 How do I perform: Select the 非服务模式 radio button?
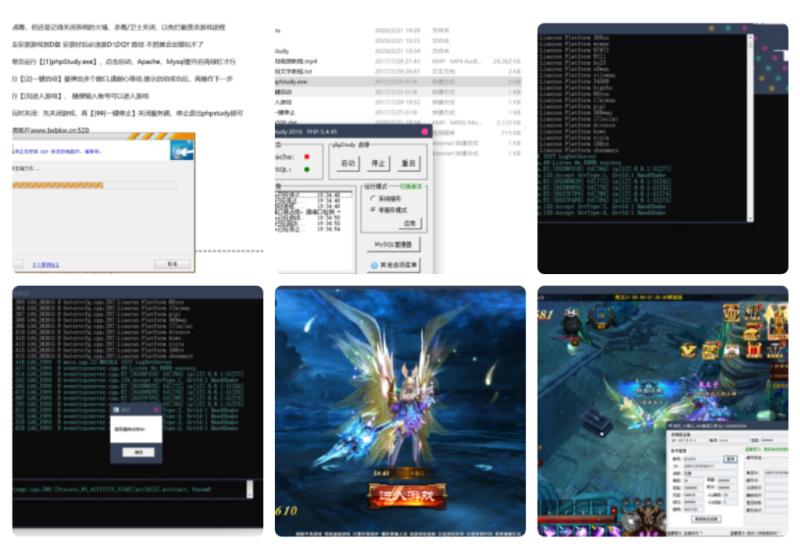pos(373,211)
